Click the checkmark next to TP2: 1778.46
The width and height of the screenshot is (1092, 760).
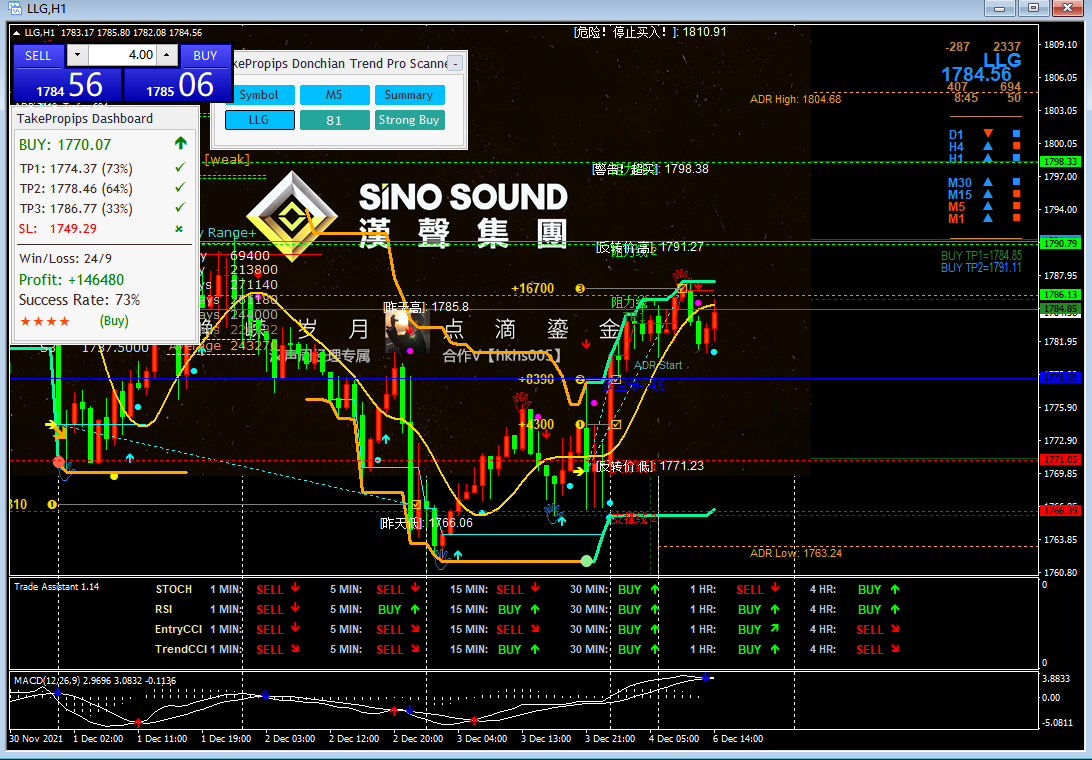point(180,187)
